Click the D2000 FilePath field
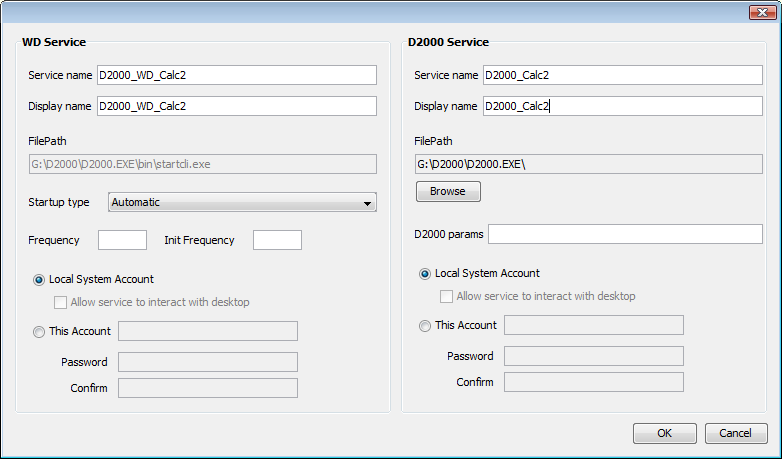Viewport: 782px width, 459px height. pos(589,164)
